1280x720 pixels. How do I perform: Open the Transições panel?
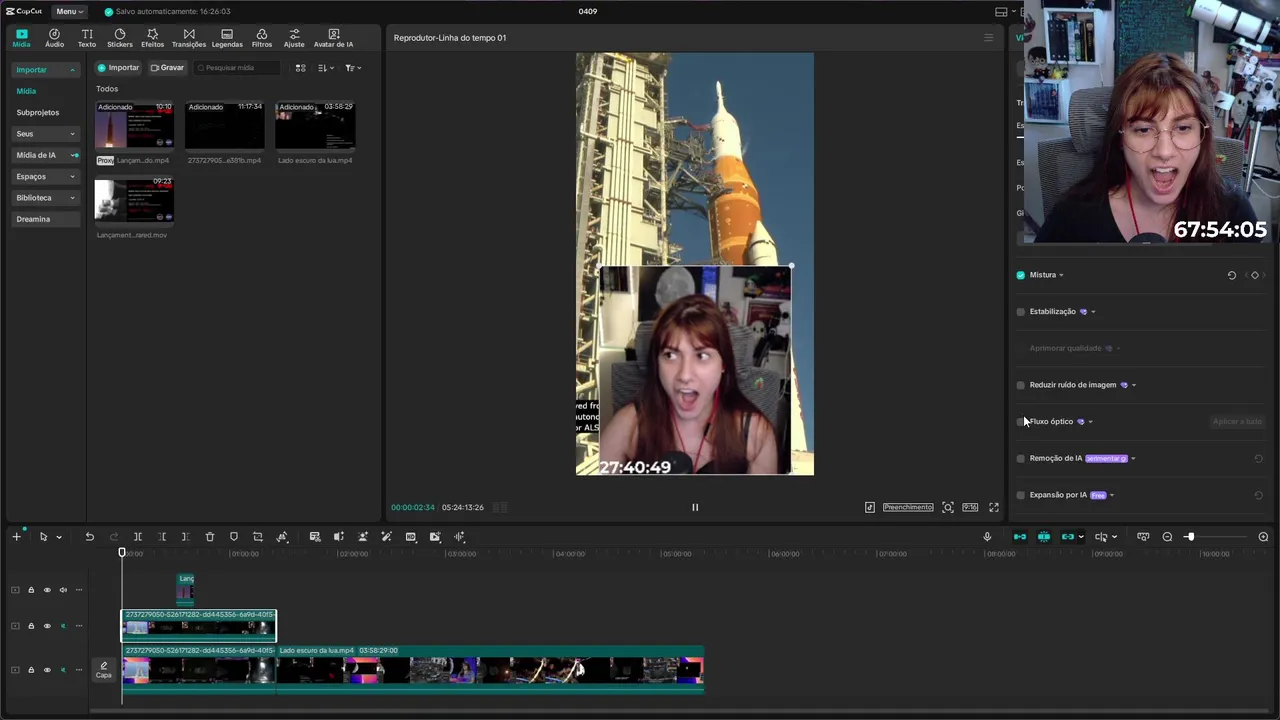pyautogui.click(x=189, y=38)
